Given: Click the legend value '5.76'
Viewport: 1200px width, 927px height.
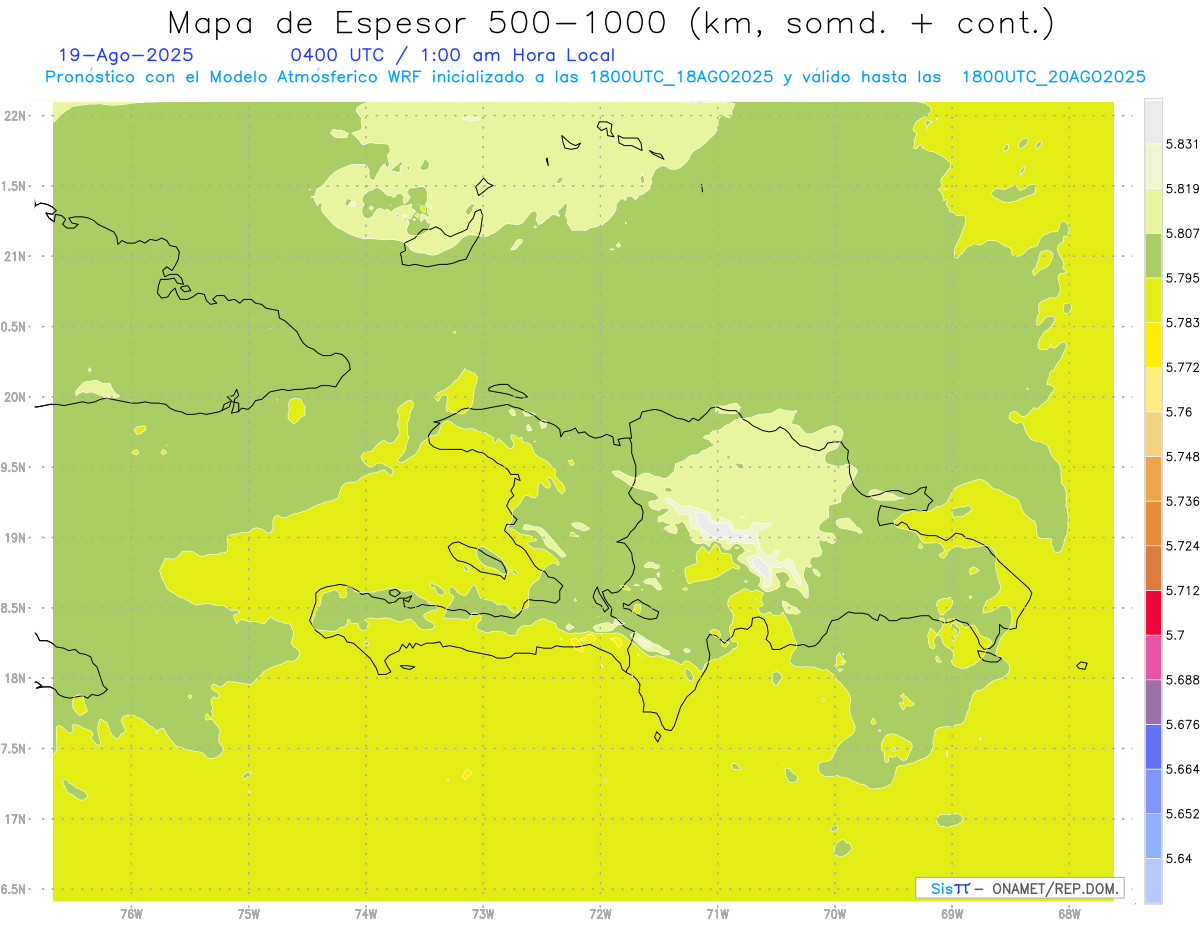Looking at the screenshot, I should 1178,412.
